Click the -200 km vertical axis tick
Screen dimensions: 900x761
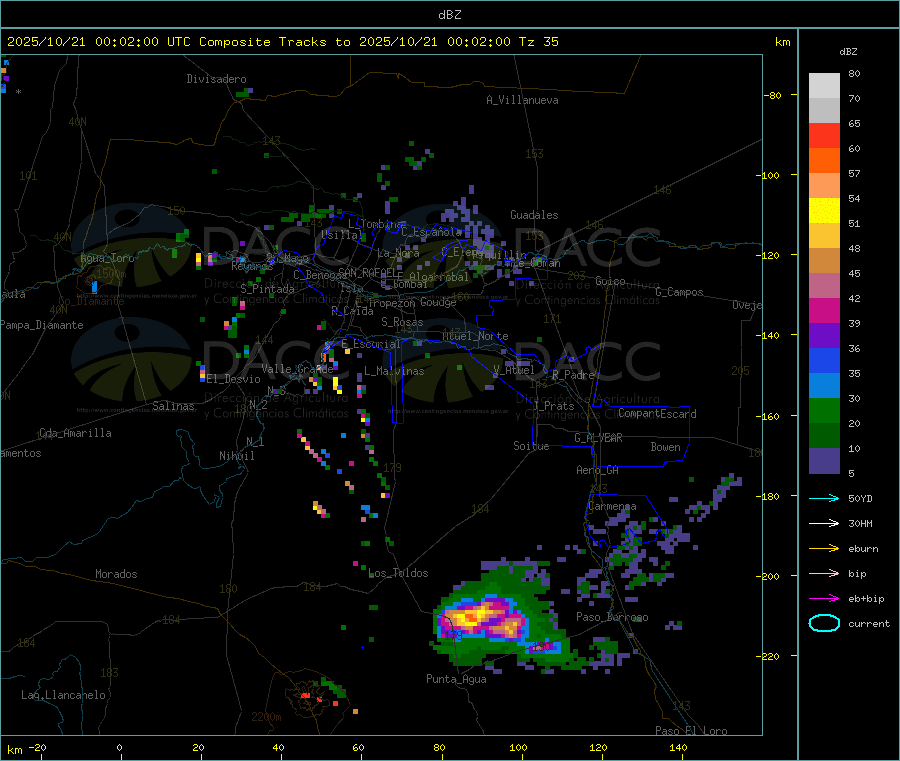click(767, 576)
